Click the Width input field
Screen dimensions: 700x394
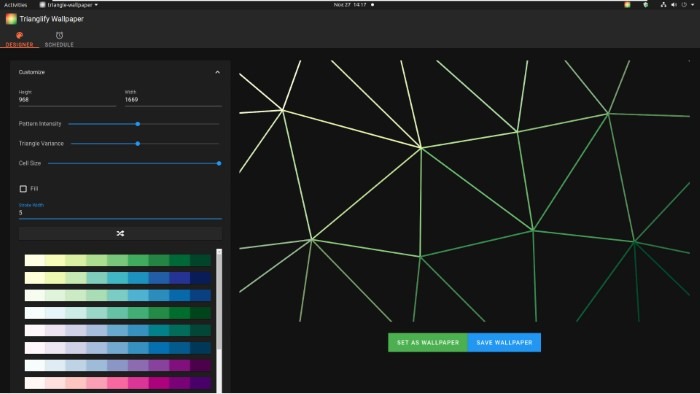point(173,100)
